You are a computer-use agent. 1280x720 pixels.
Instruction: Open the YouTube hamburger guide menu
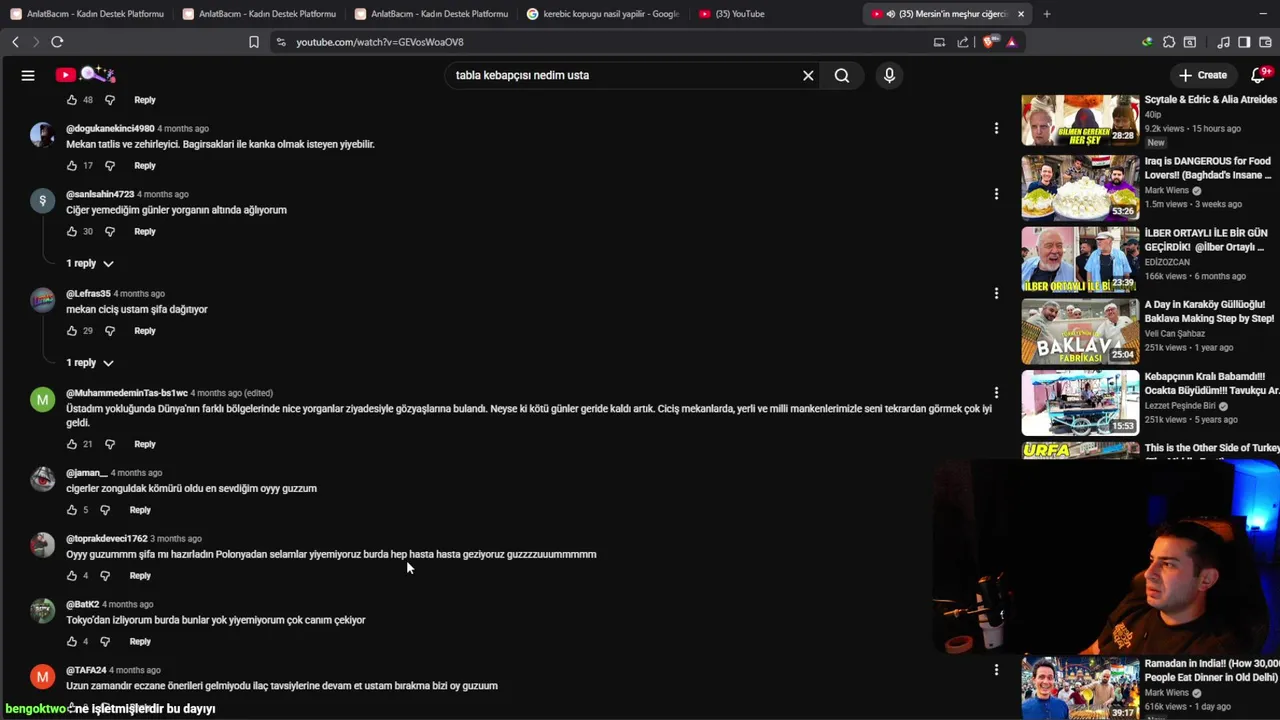click(28, 75)
